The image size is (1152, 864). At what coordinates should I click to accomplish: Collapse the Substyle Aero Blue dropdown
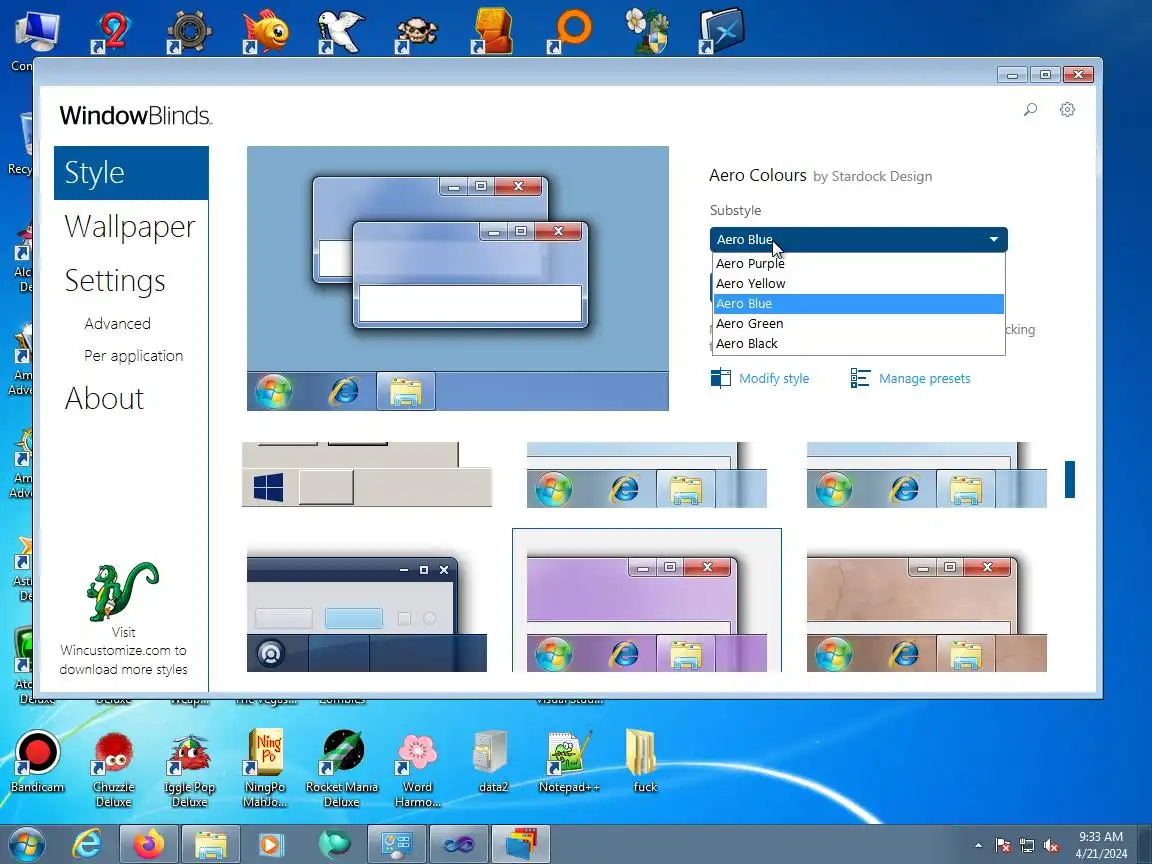[x=858, y=240]
